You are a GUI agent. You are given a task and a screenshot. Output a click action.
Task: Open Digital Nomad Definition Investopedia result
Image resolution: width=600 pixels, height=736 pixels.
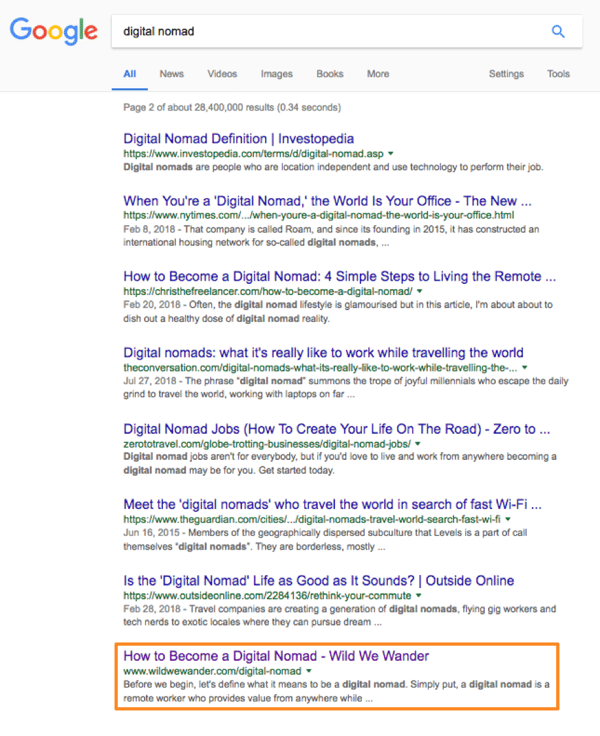click(x=238, y=139)
